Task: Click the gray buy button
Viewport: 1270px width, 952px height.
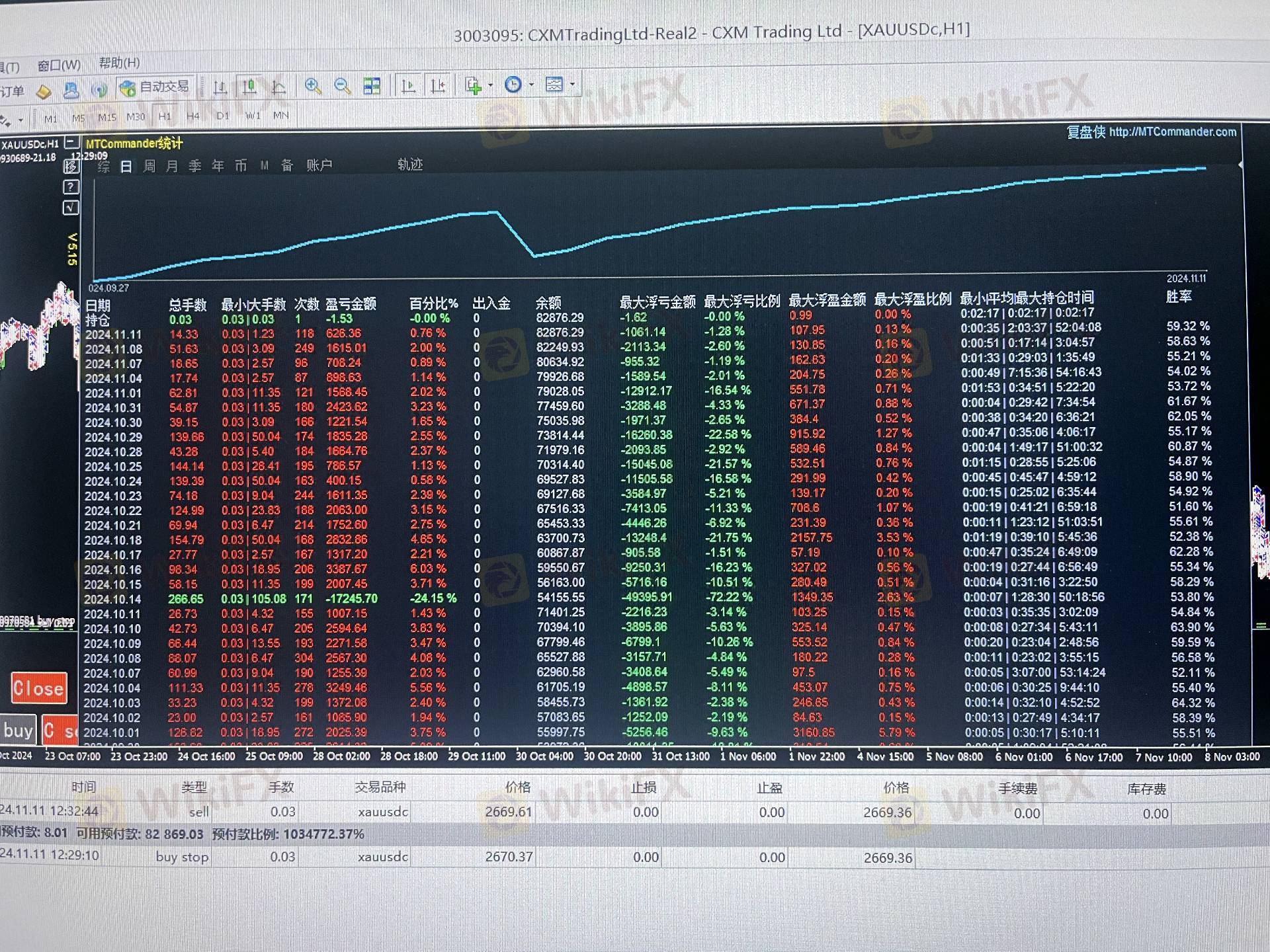Action: 19,731
